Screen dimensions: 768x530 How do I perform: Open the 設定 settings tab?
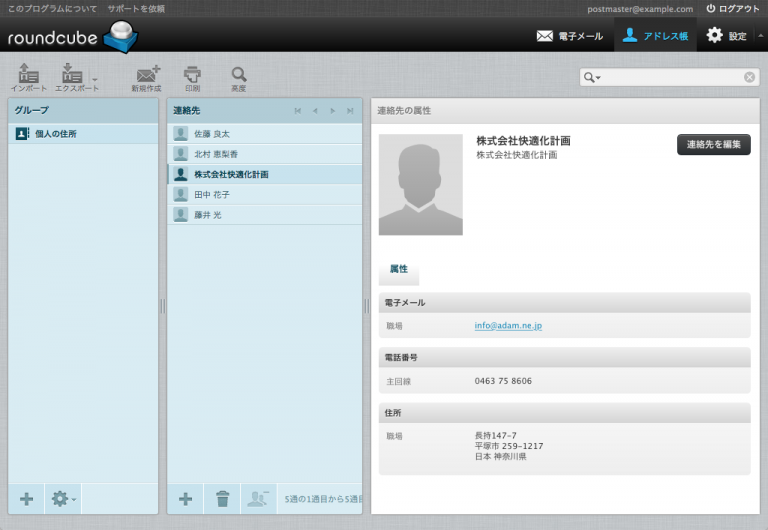(x=727, y=35)
